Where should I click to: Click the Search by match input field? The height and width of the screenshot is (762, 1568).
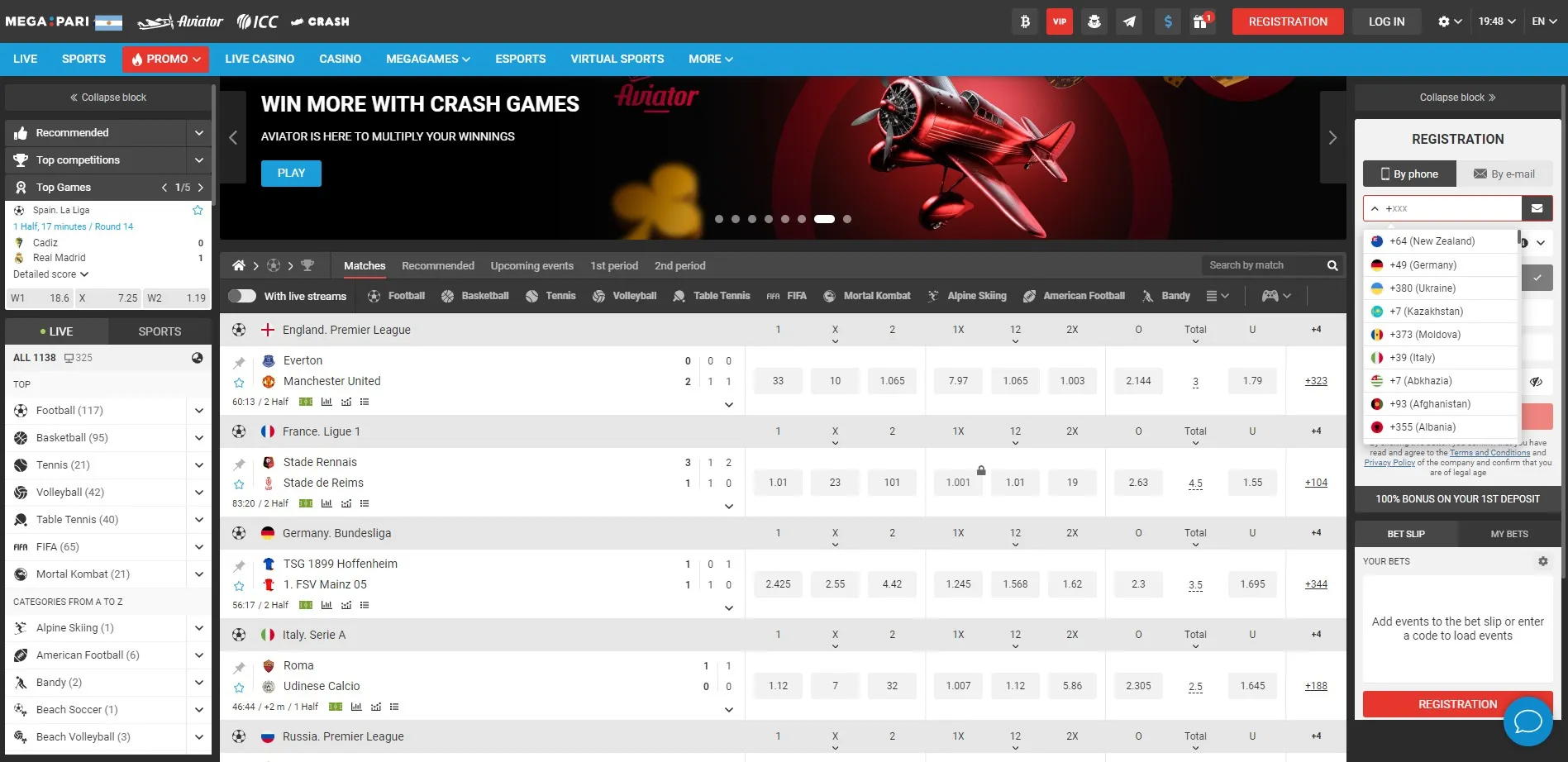point(1265,264)
